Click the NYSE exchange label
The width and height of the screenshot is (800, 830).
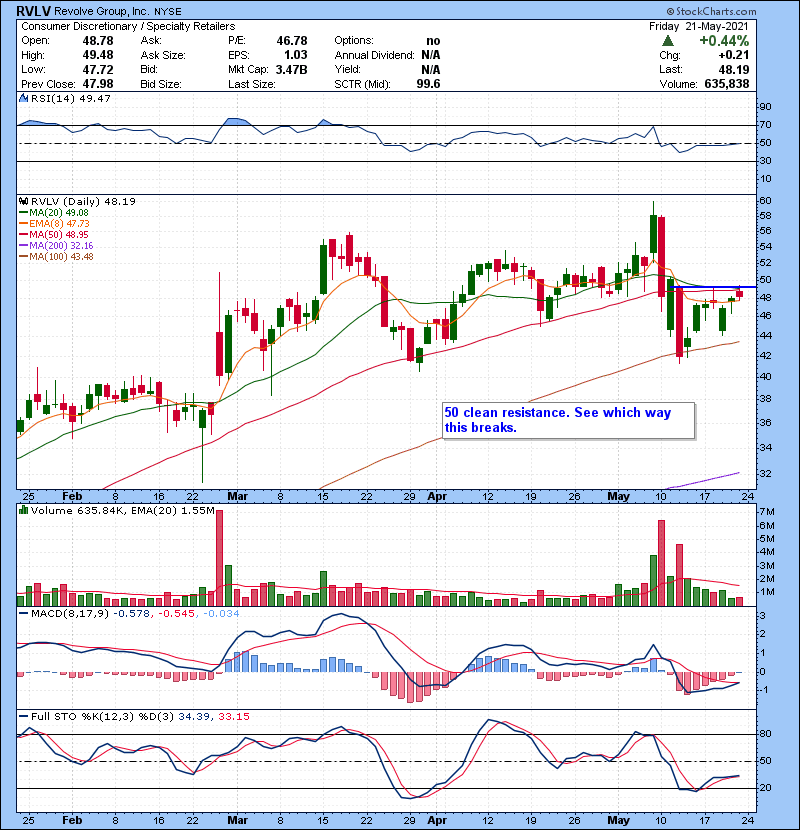click(x=167, y=12)
